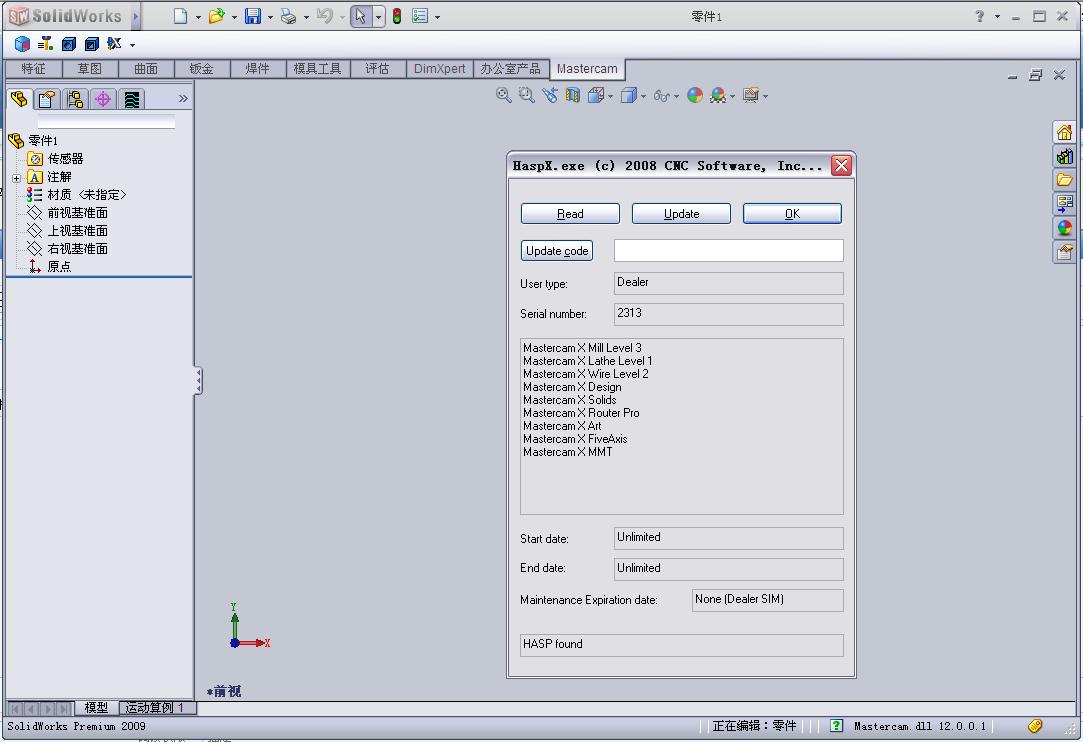The width and height of the screenshot is (1083, 742).
Task: Switch to the 模具工具 tab
Action: coord(317,68)
